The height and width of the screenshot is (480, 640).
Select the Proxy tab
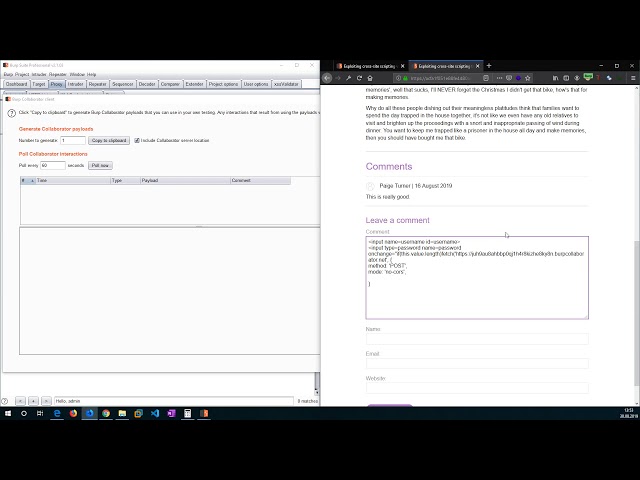pos(56,84)
